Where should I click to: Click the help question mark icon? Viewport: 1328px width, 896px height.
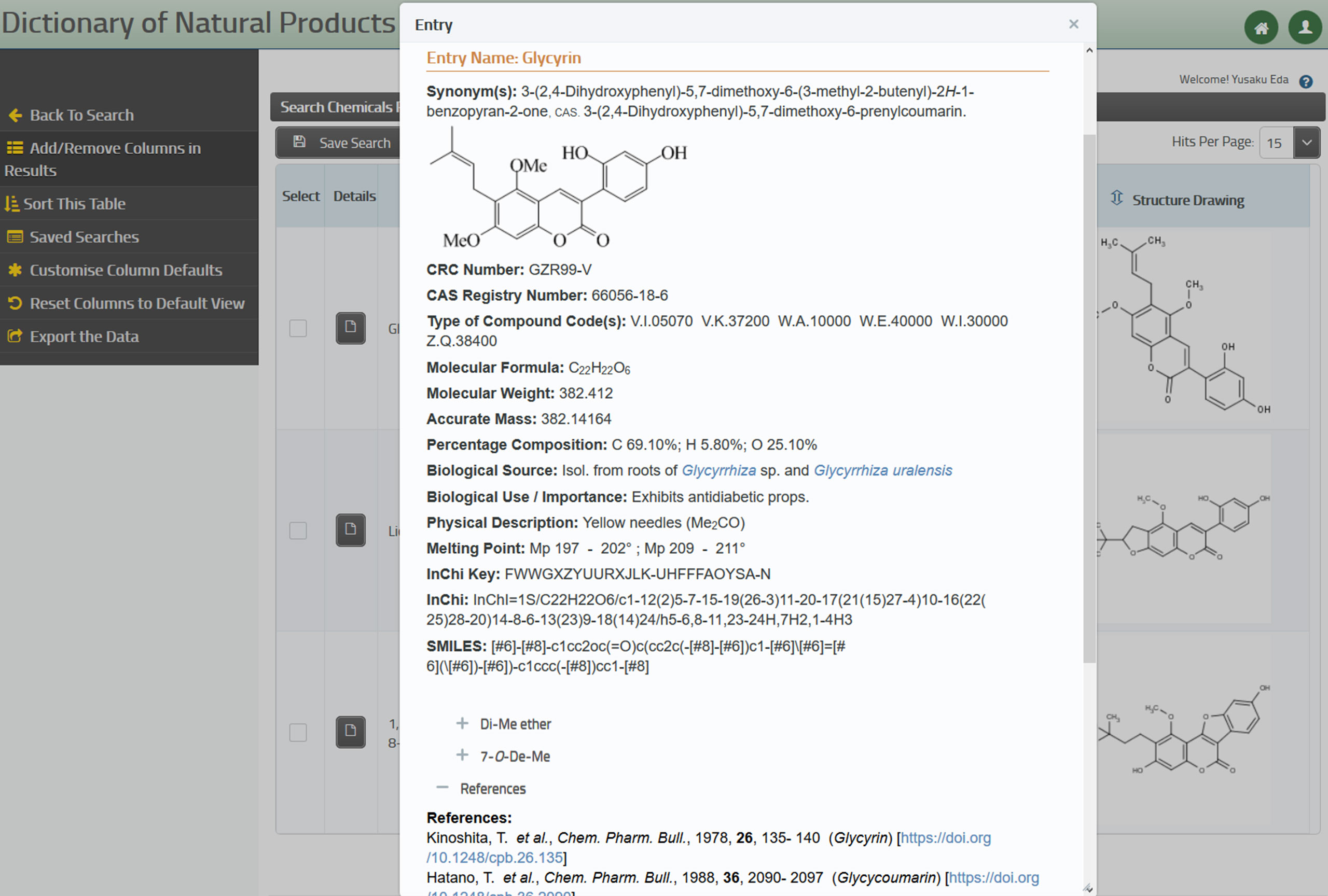pos(1306,81)
